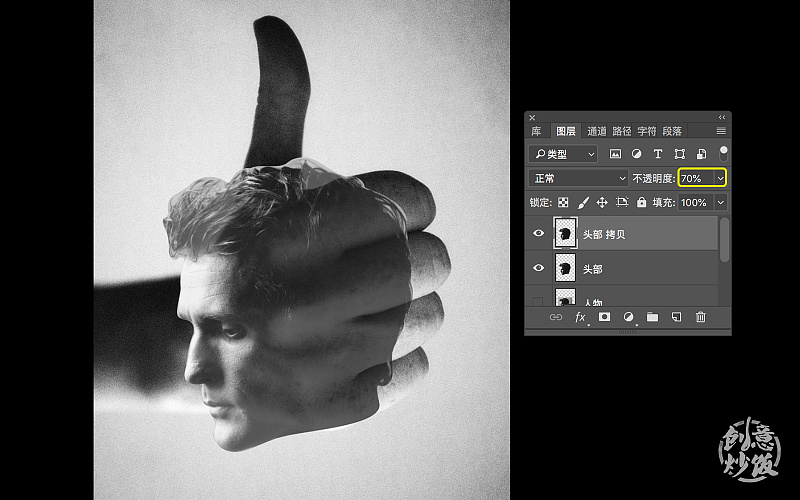Open the layers panel menu
Viewport: 800px width, 500px height.
pyautogui.click(x=721, y=131)
